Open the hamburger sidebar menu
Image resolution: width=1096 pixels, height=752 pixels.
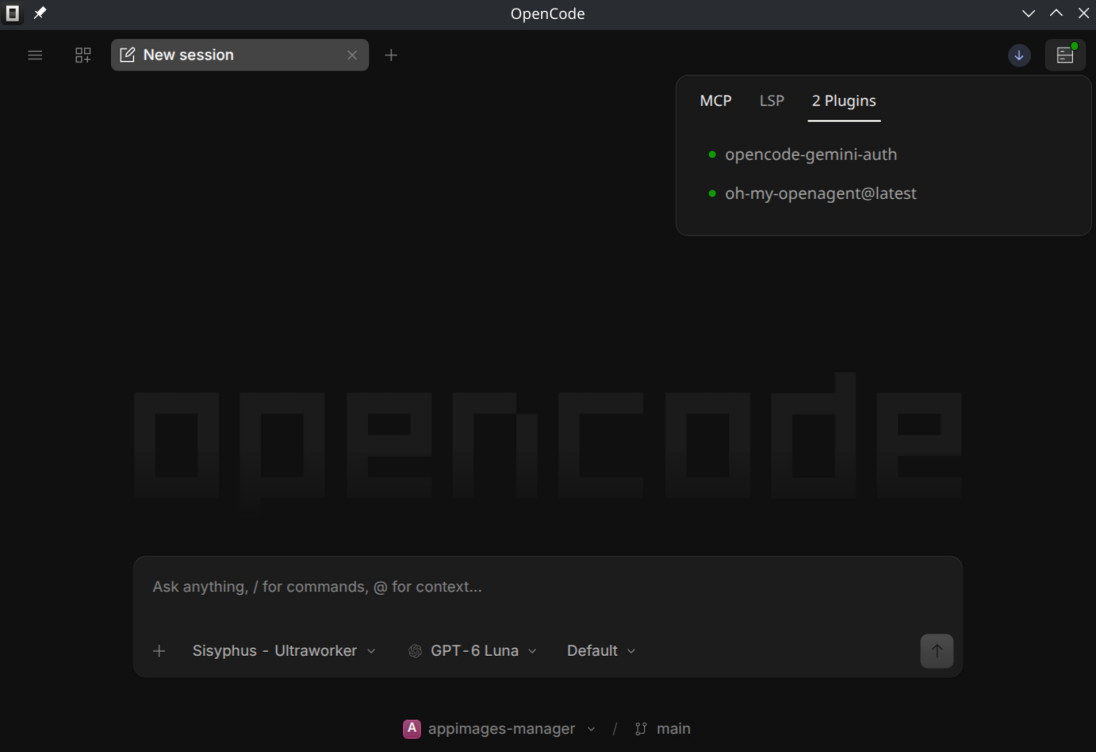pyautogui.click(x=35, y=55)
